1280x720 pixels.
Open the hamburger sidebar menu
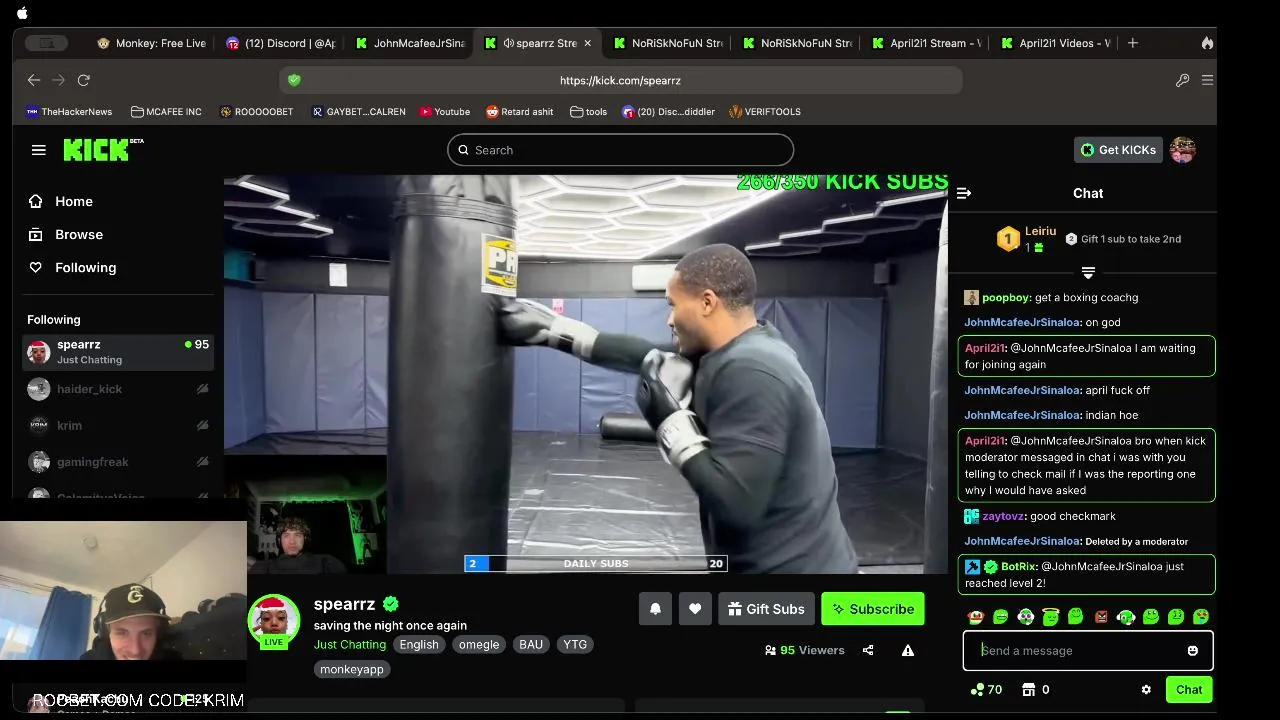(39, 150)
